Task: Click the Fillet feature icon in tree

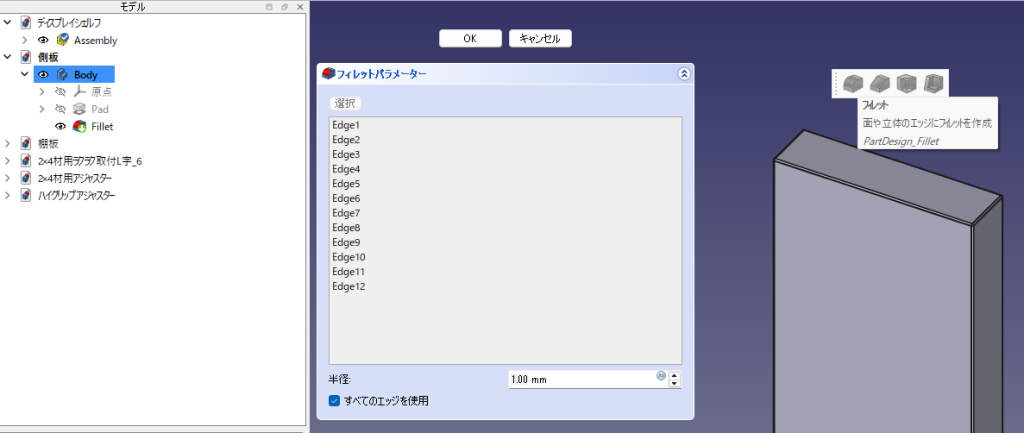Action: pyautogui.click(x=79, y=126)
